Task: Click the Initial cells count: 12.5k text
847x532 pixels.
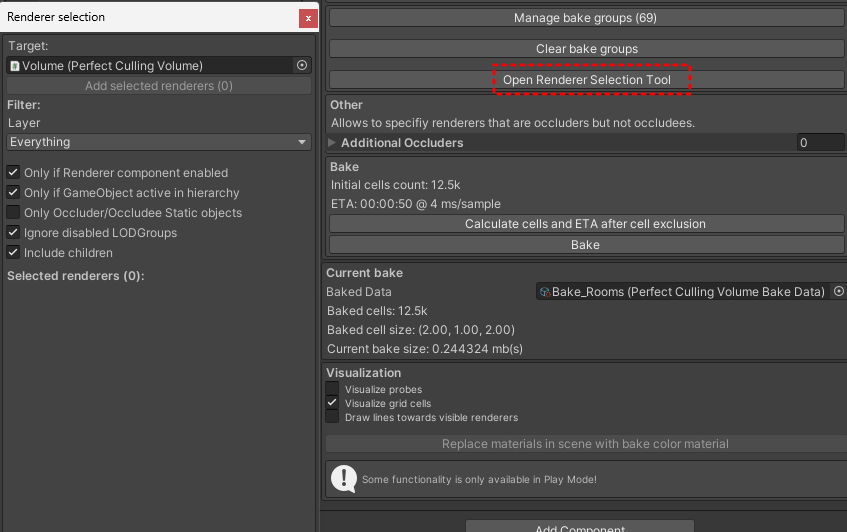Action: tap(395, 185)
